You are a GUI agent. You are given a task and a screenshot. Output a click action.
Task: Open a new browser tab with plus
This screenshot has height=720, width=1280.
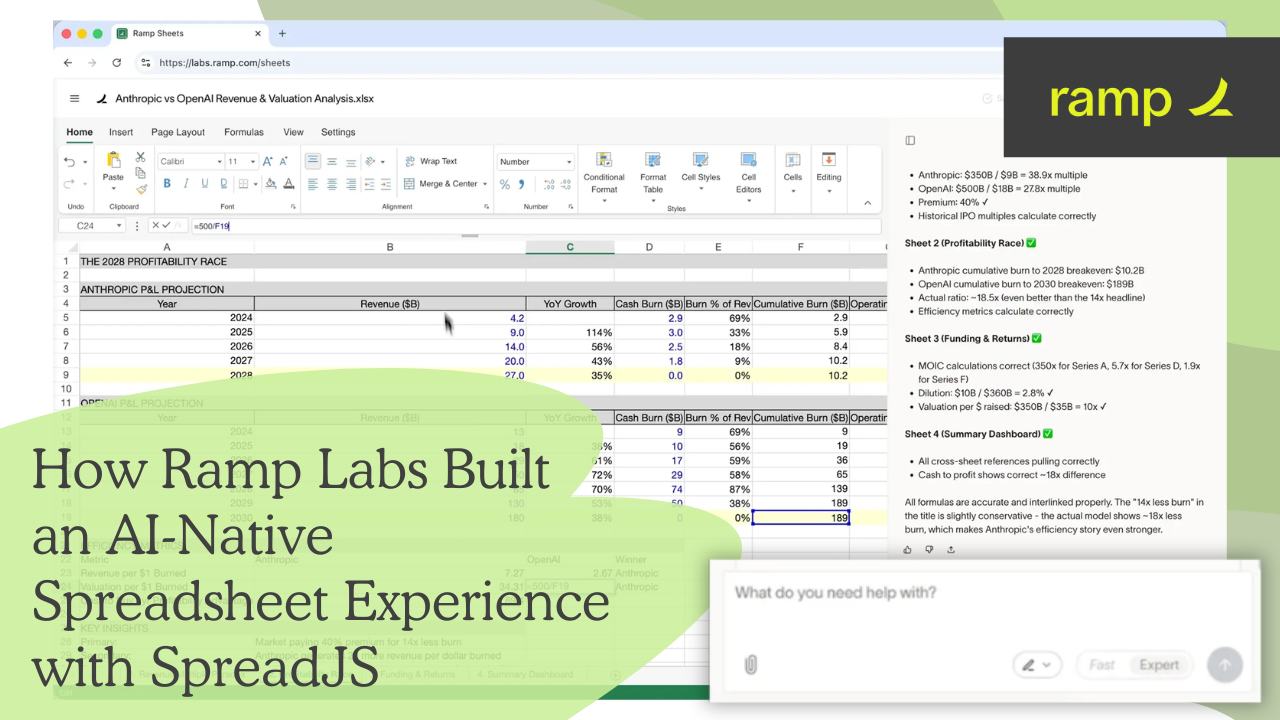coord(282,33)
